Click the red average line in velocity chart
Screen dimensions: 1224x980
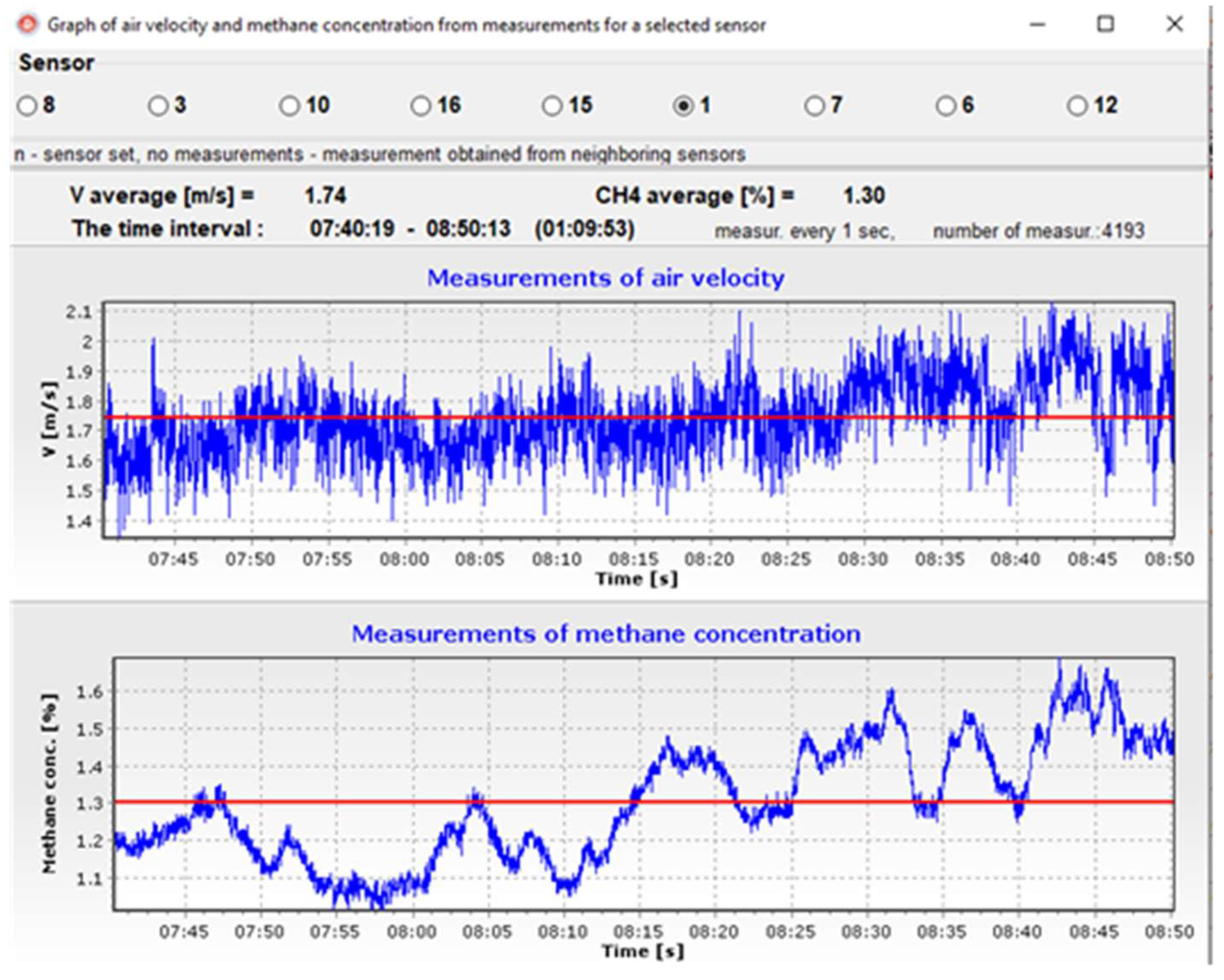point(624,417)
